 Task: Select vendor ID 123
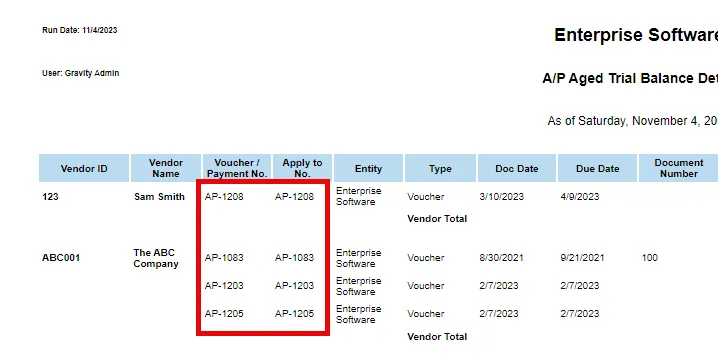[50, 196]
